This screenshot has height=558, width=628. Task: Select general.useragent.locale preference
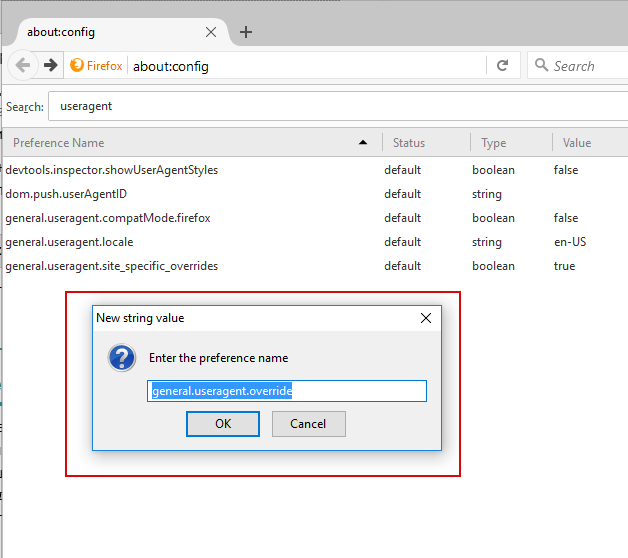tap(316, 242)
